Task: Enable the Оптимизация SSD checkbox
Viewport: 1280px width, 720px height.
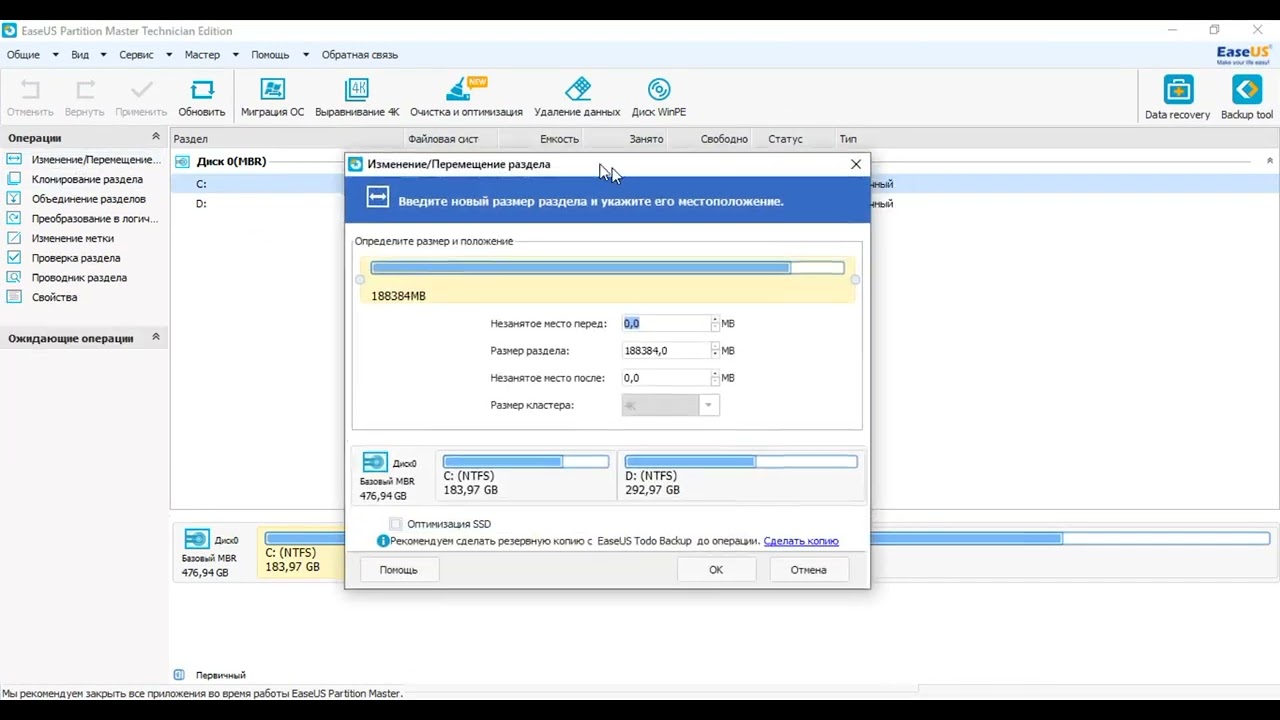Action: (396, 524)
